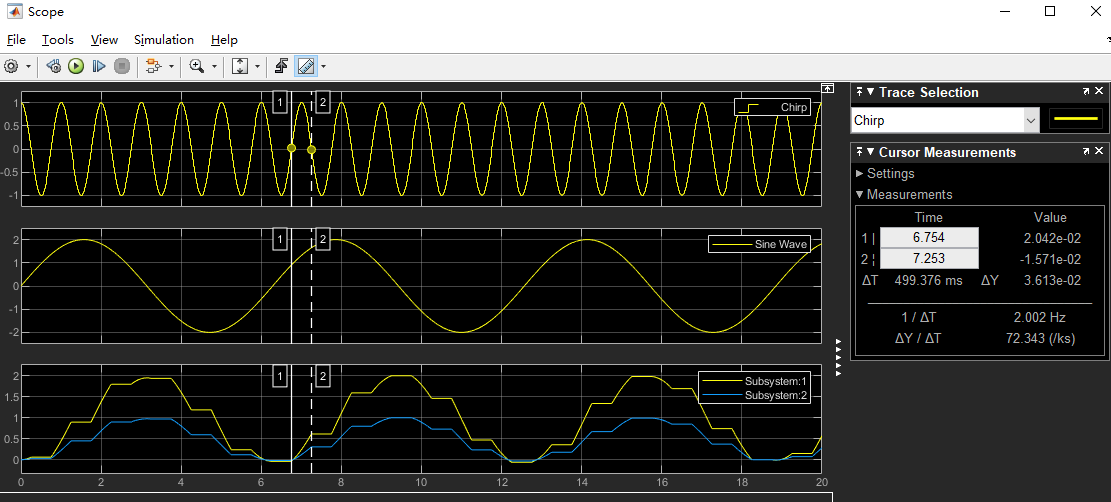The width and height of the screenshot is (1111, 502).
Task: Click cursor 1 value 2.042e-02
Action: (1052, 238)
